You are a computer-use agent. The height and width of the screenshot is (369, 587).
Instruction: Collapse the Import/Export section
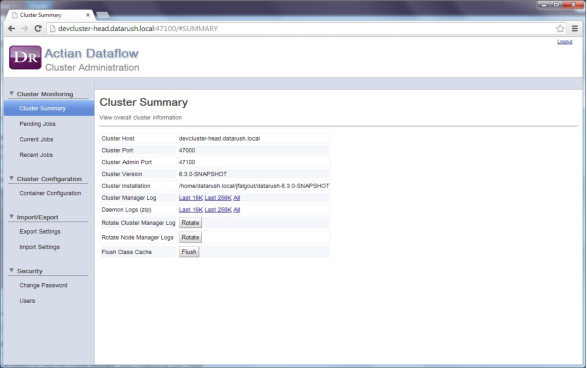click(11, 217)
